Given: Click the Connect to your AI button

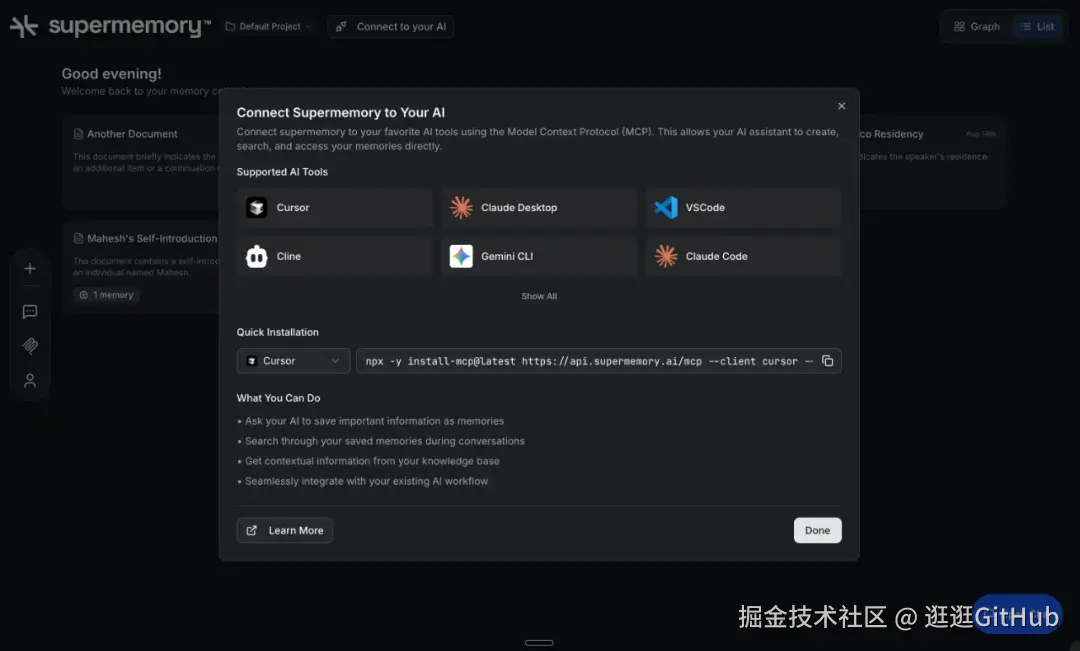Looking at the screenshot, I should 390,27.
